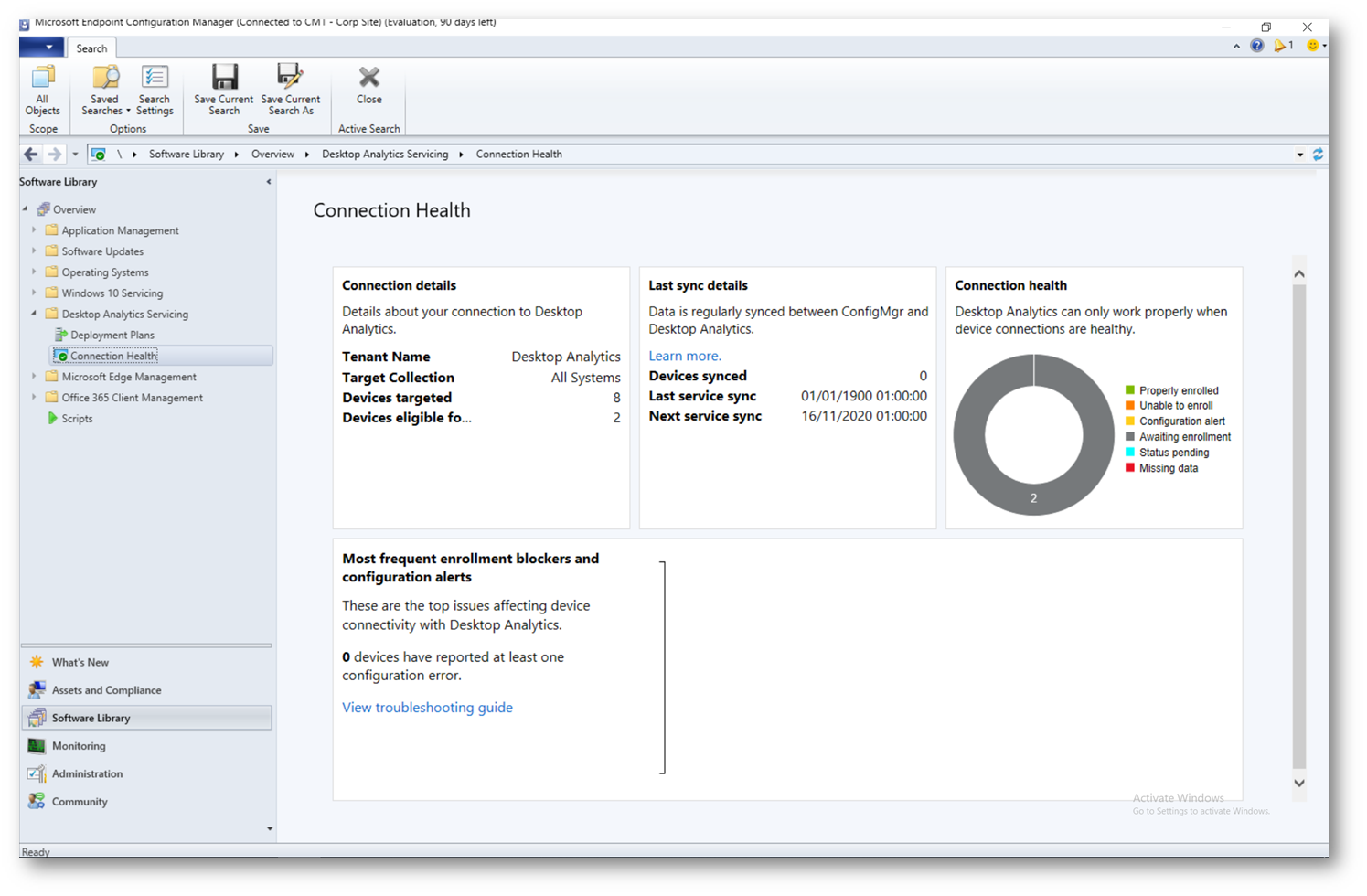Screen dimensions: 1367x896
Task: Open View troubleshooting guide link
Action: 427,708
